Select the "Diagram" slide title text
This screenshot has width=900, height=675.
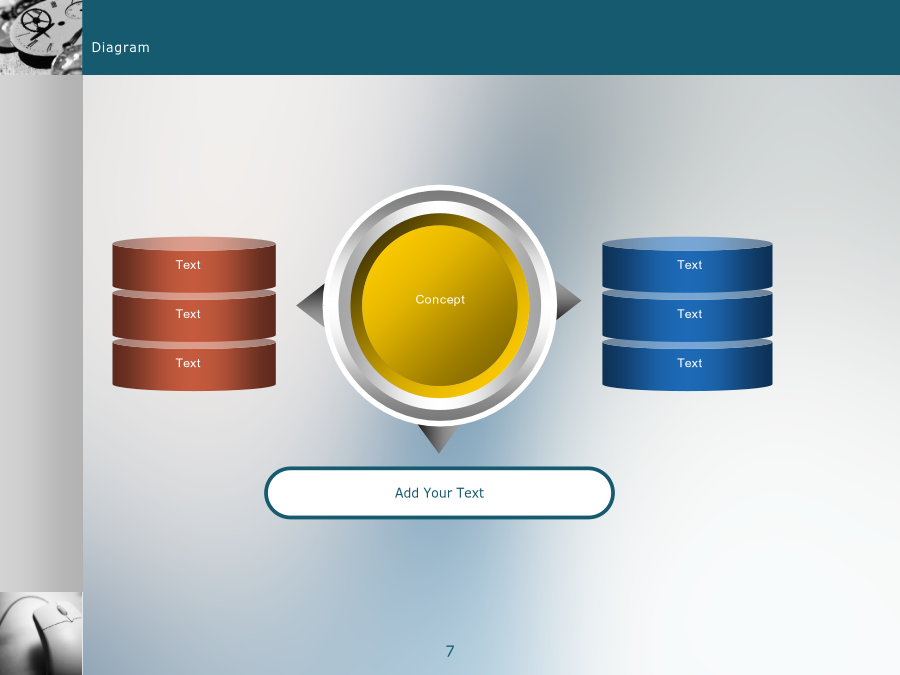[x=121, y=48]
